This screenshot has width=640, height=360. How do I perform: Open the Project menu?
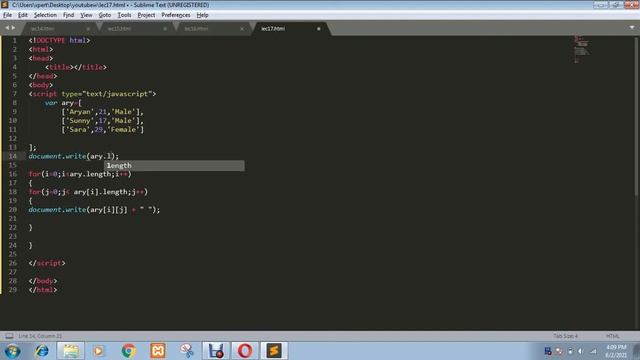pyautogui.click(x=146, y=15)
